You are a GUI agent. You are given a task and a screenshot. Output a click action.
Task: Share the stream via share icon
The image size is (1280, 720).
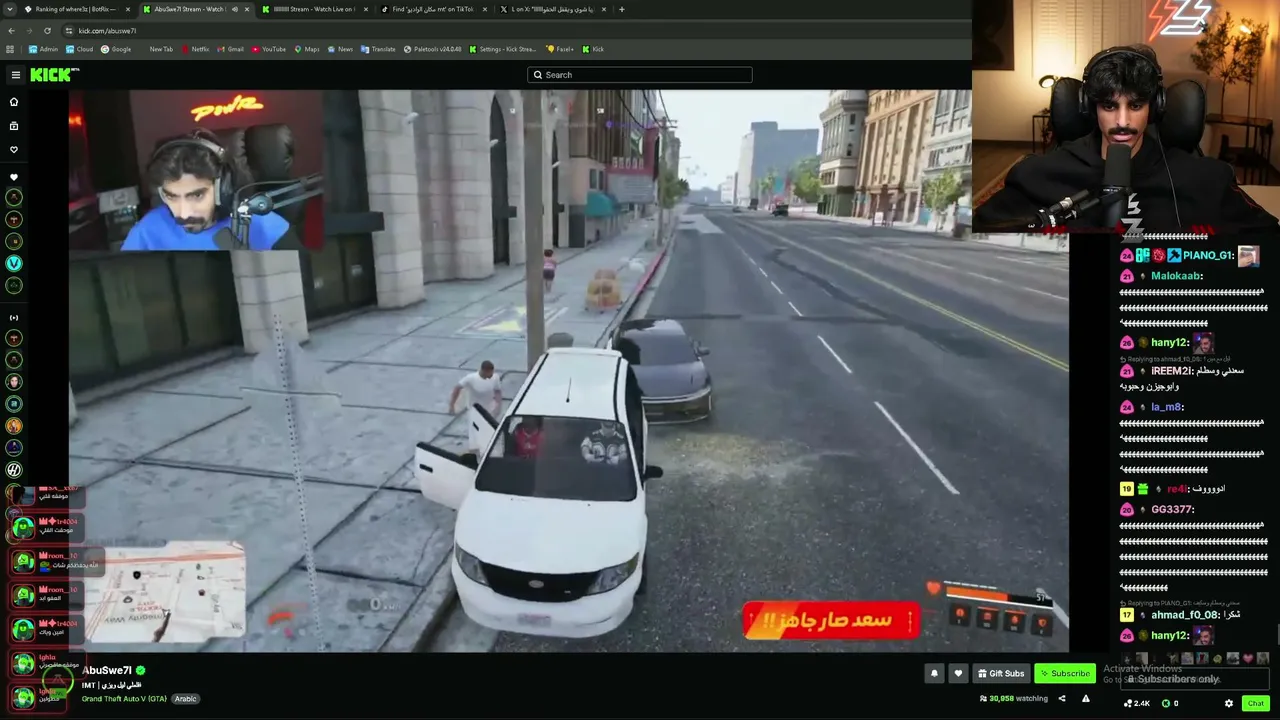point(1062,699)
